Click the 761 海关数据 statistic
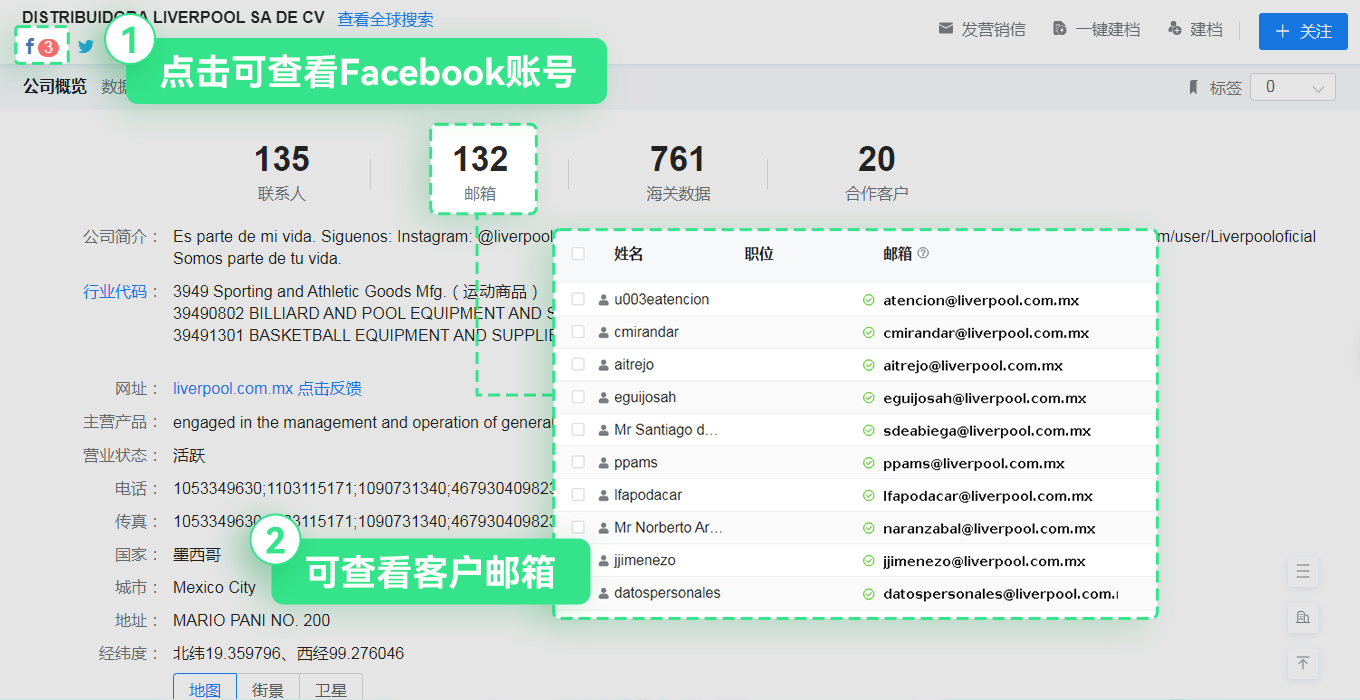 pos(678,171)
